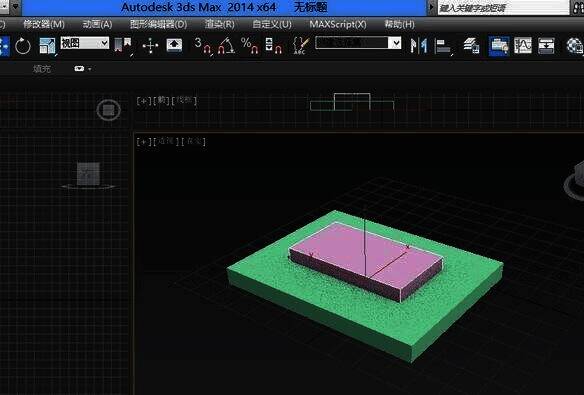The width and height of the screenshot is (584, 395).
Task: Click the Align tool icon
Action: [443, 46]
